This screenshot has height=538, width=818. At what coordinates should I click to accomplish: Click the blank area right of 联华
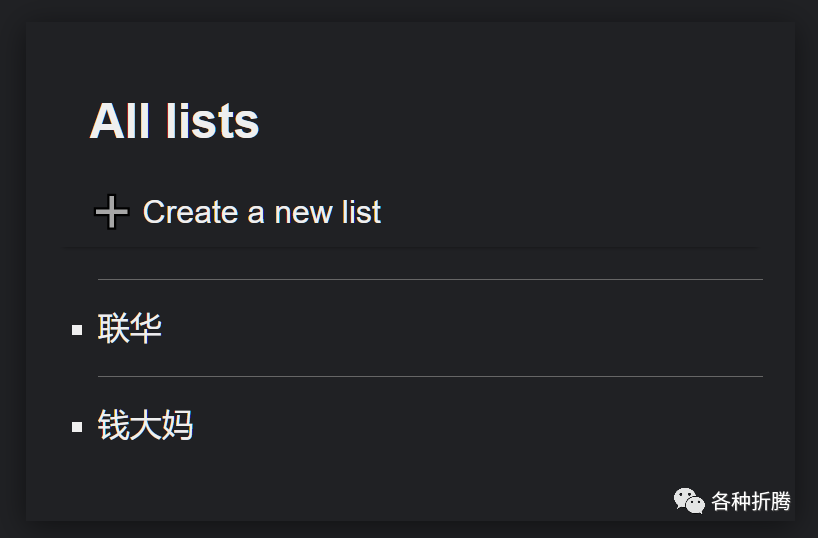click(450, 328)
